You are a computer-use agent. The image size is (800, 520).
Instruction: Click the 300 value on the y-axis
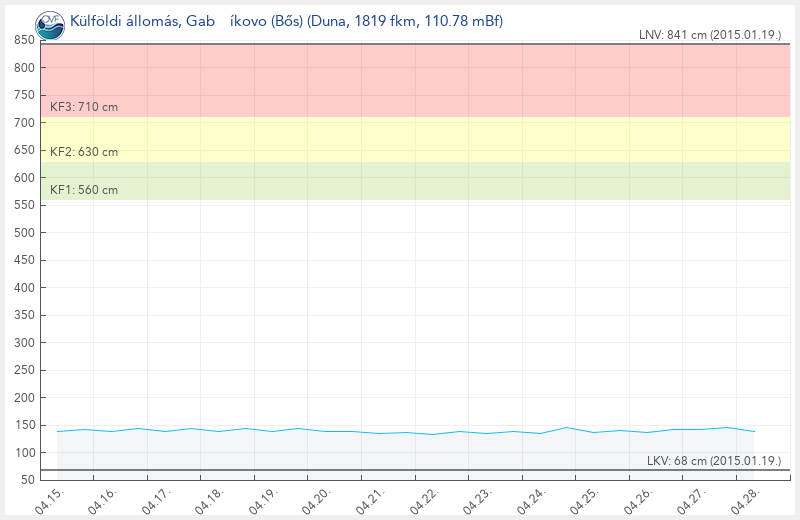coord(25,343)
